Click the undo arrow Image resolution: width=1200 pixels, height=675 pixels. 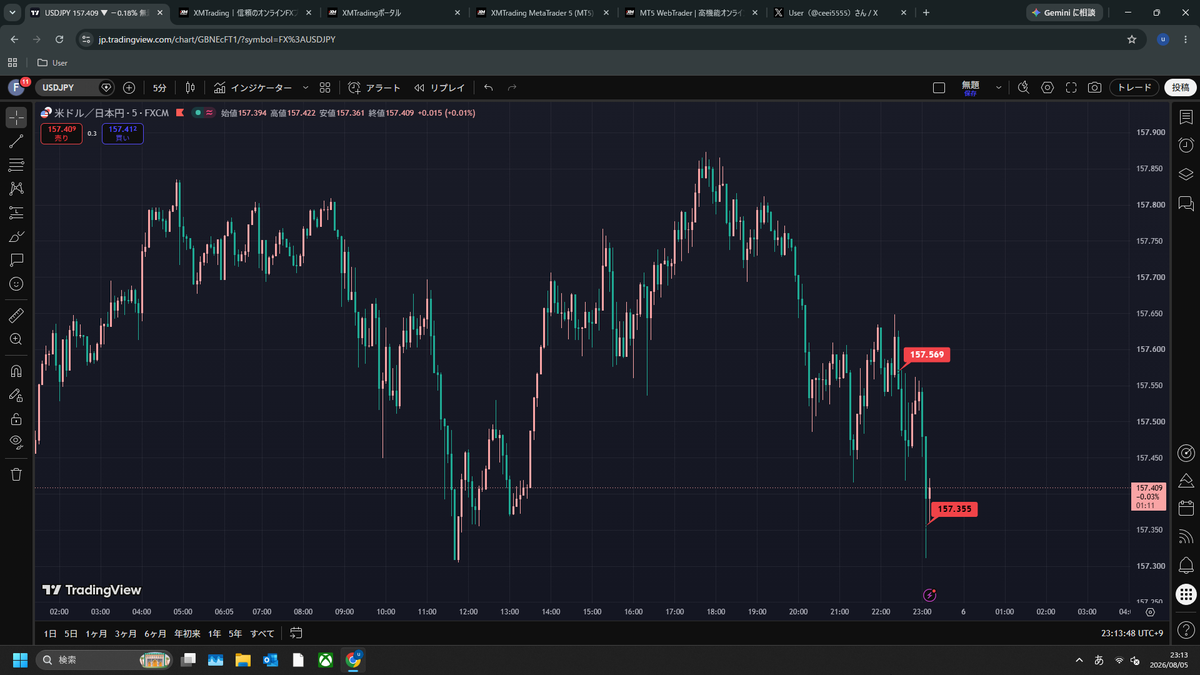488,88
